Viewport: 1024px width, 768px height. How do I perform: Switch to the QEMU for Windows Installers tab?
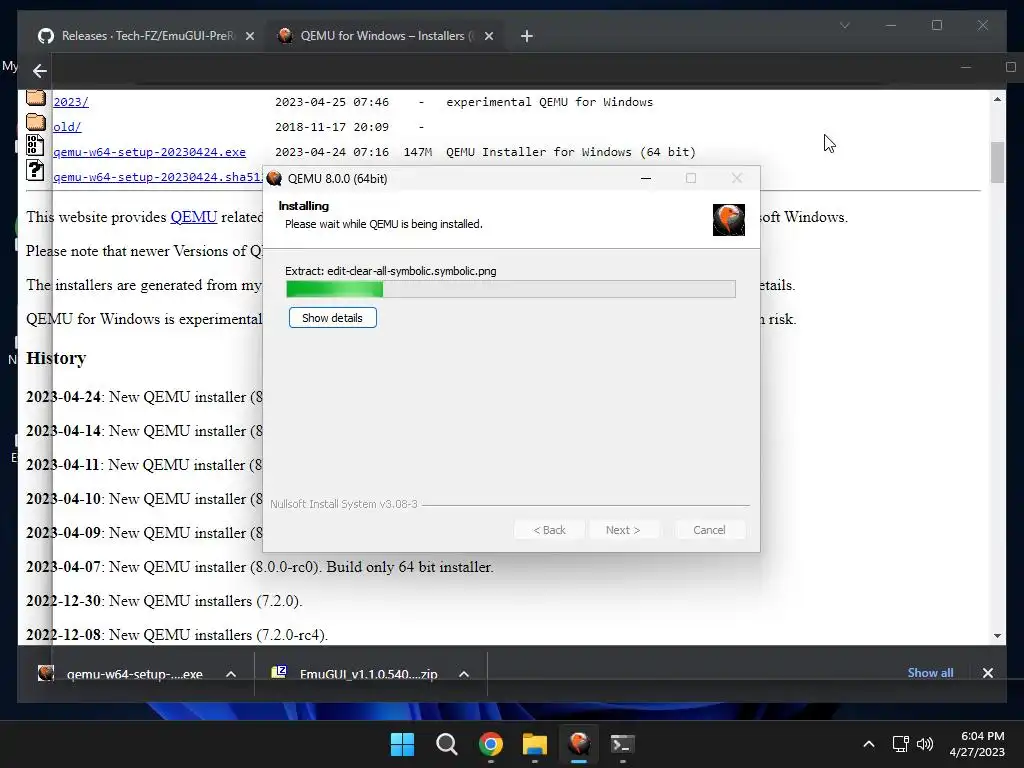(385, 36)
